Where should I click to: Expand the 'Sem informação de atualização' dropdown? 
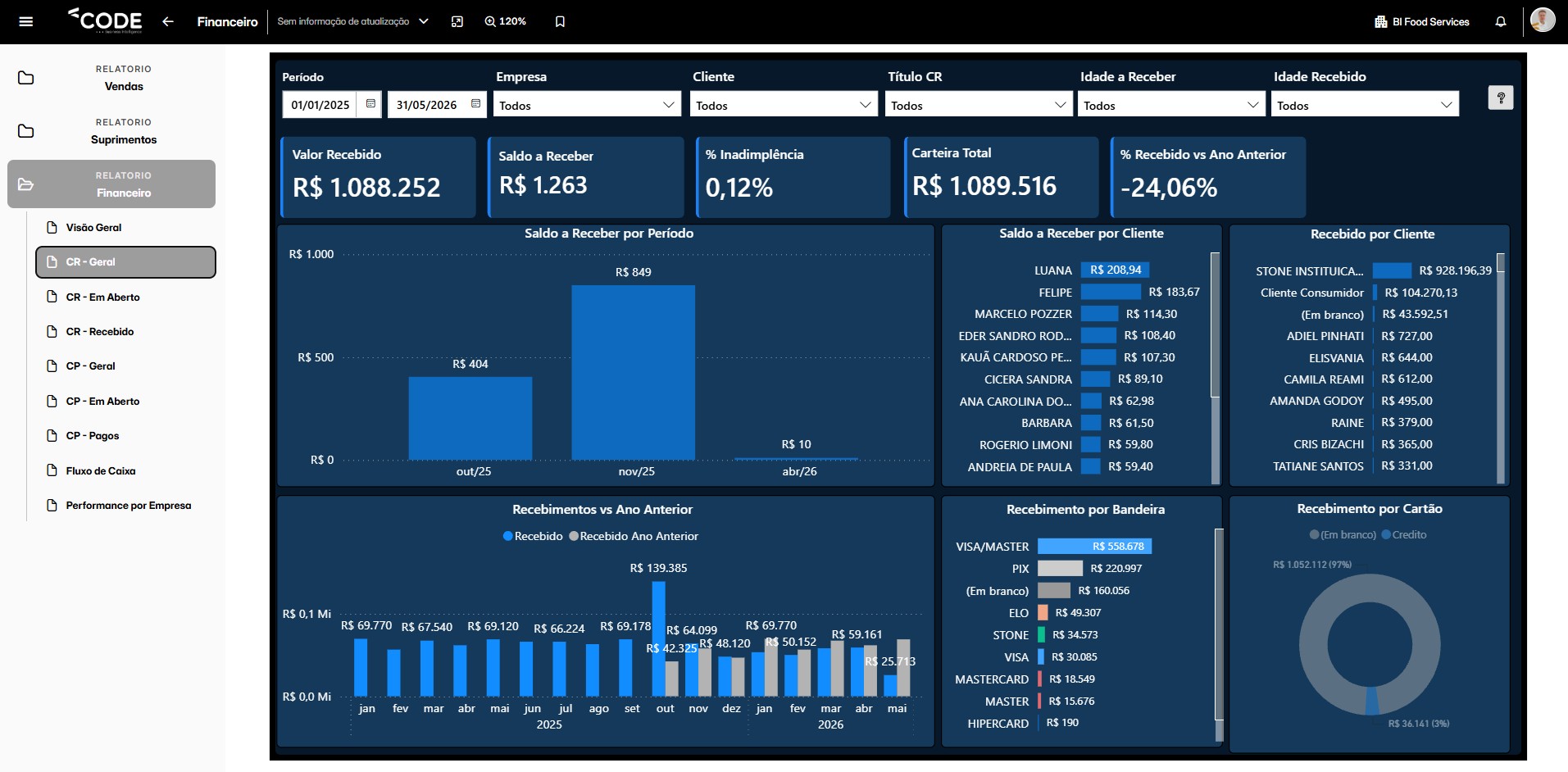(353, 21)
